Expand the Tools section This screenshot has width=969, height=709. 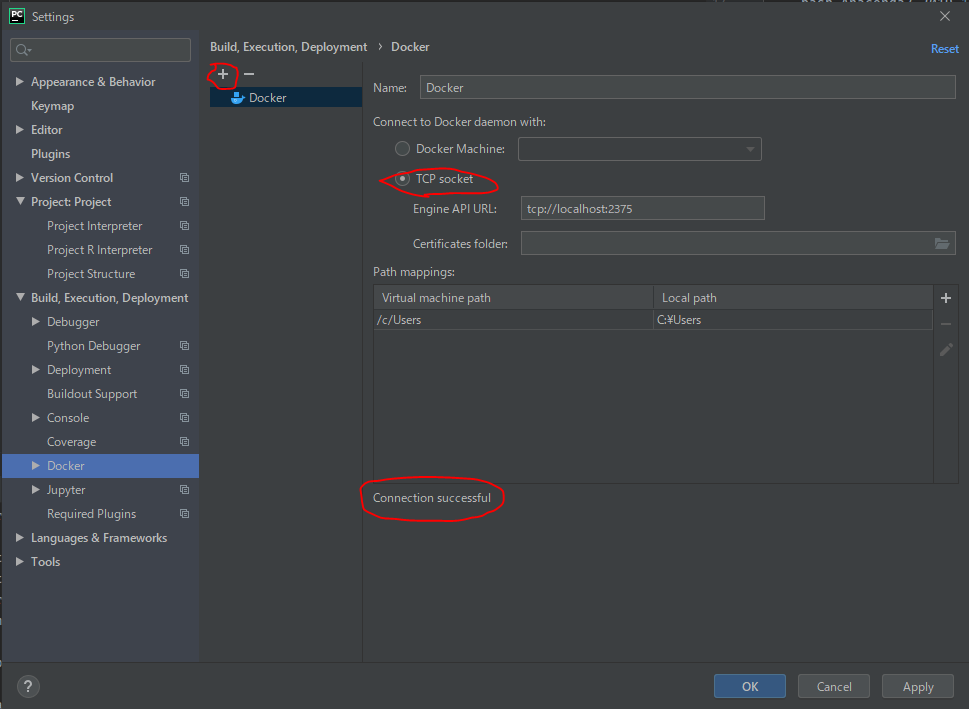(20, 561)
